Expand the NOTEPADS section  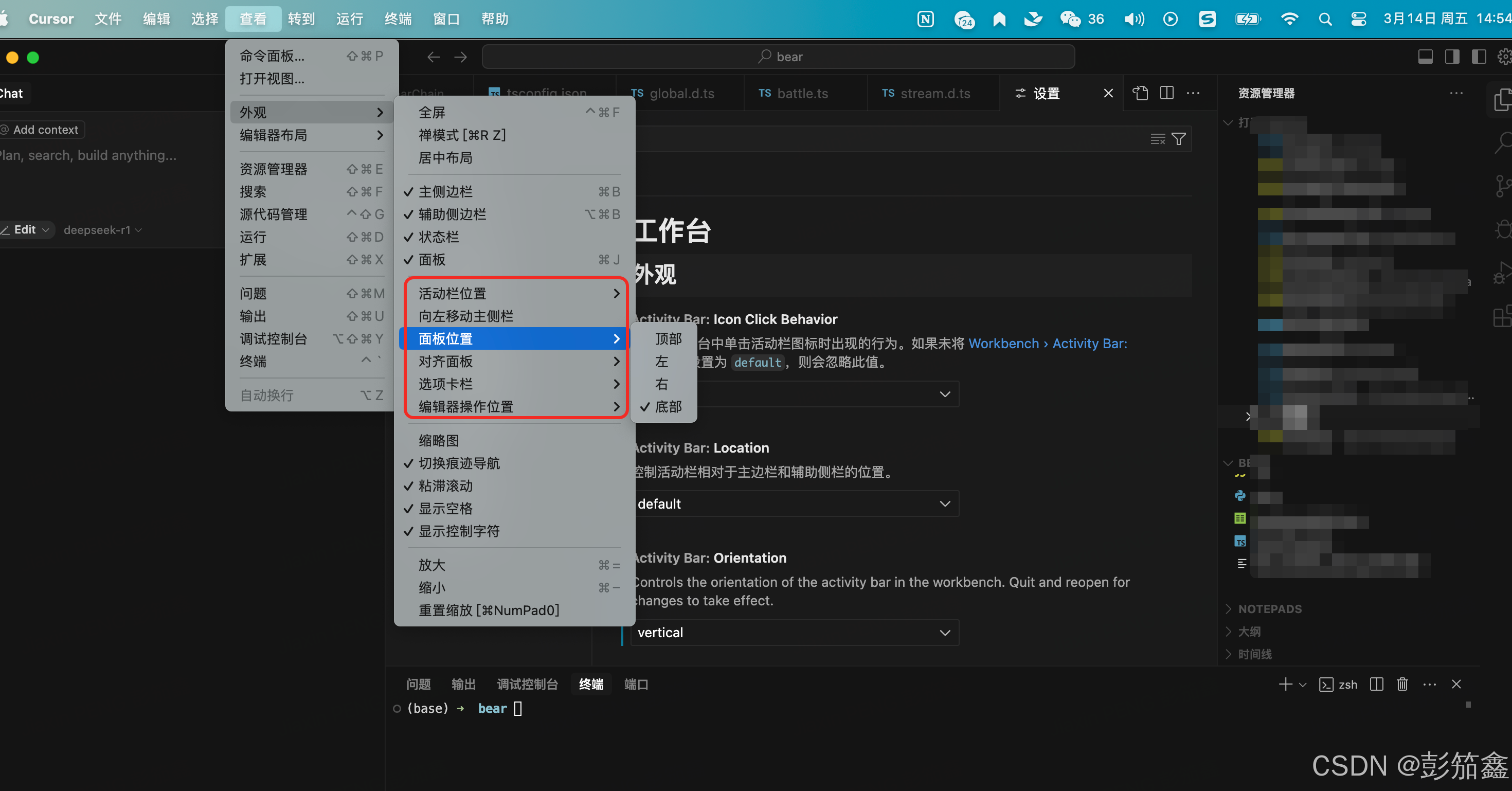coord(1269,609)
